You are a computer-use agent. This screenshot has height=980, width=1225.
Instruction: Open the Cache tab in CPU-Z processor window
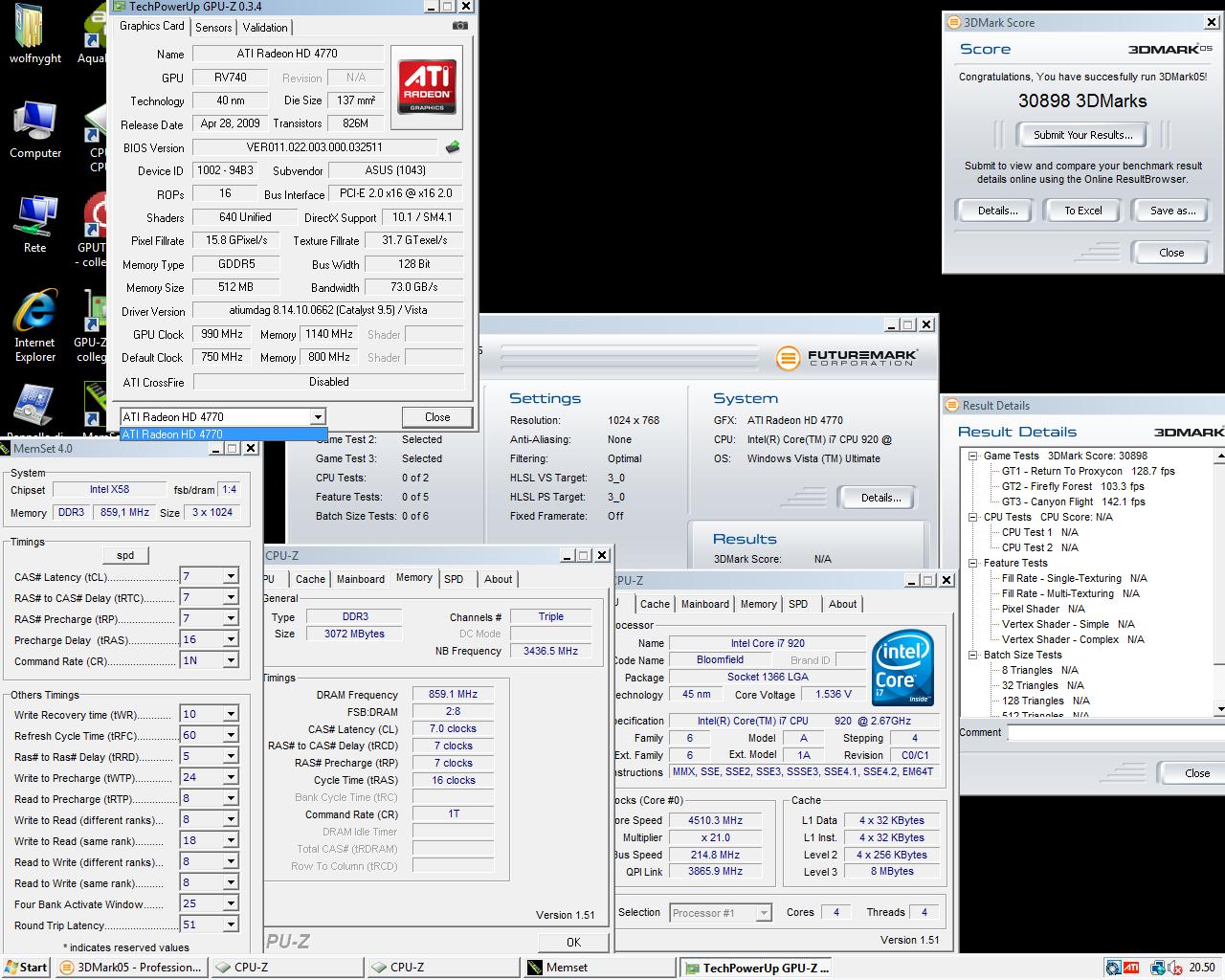coord(655,604)
